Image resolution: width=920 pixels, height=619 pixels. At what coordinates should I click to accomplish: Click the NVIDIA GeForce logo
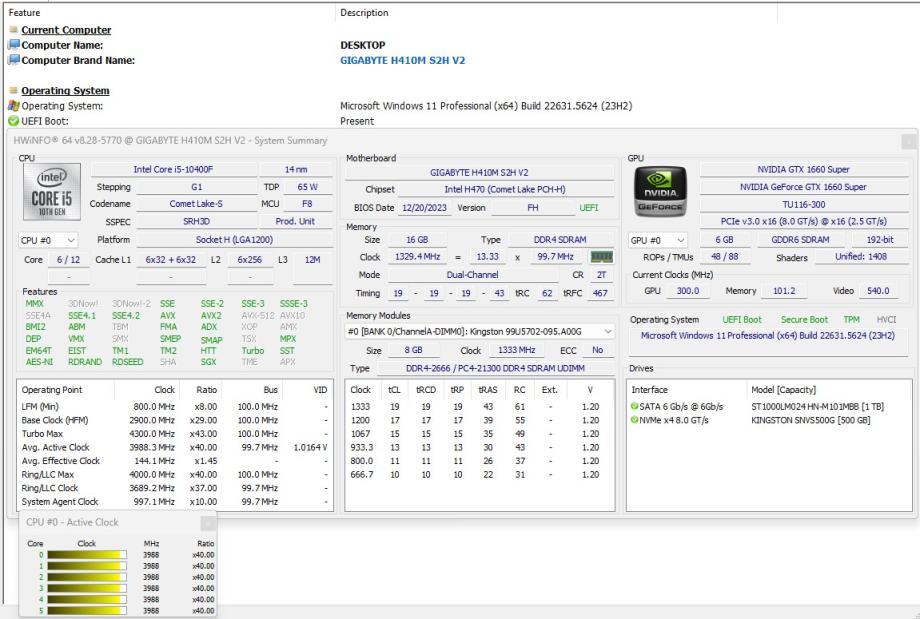point(662,193)
